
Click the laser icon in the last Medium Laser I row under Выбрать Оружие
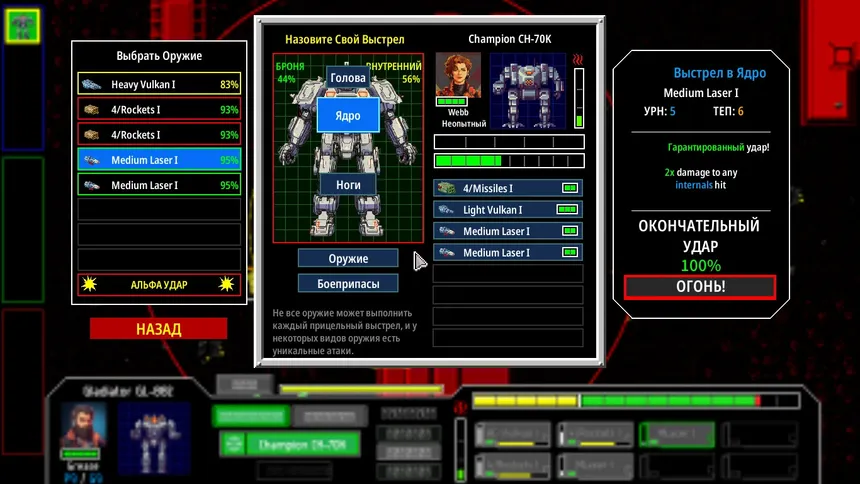coord(91,185)
